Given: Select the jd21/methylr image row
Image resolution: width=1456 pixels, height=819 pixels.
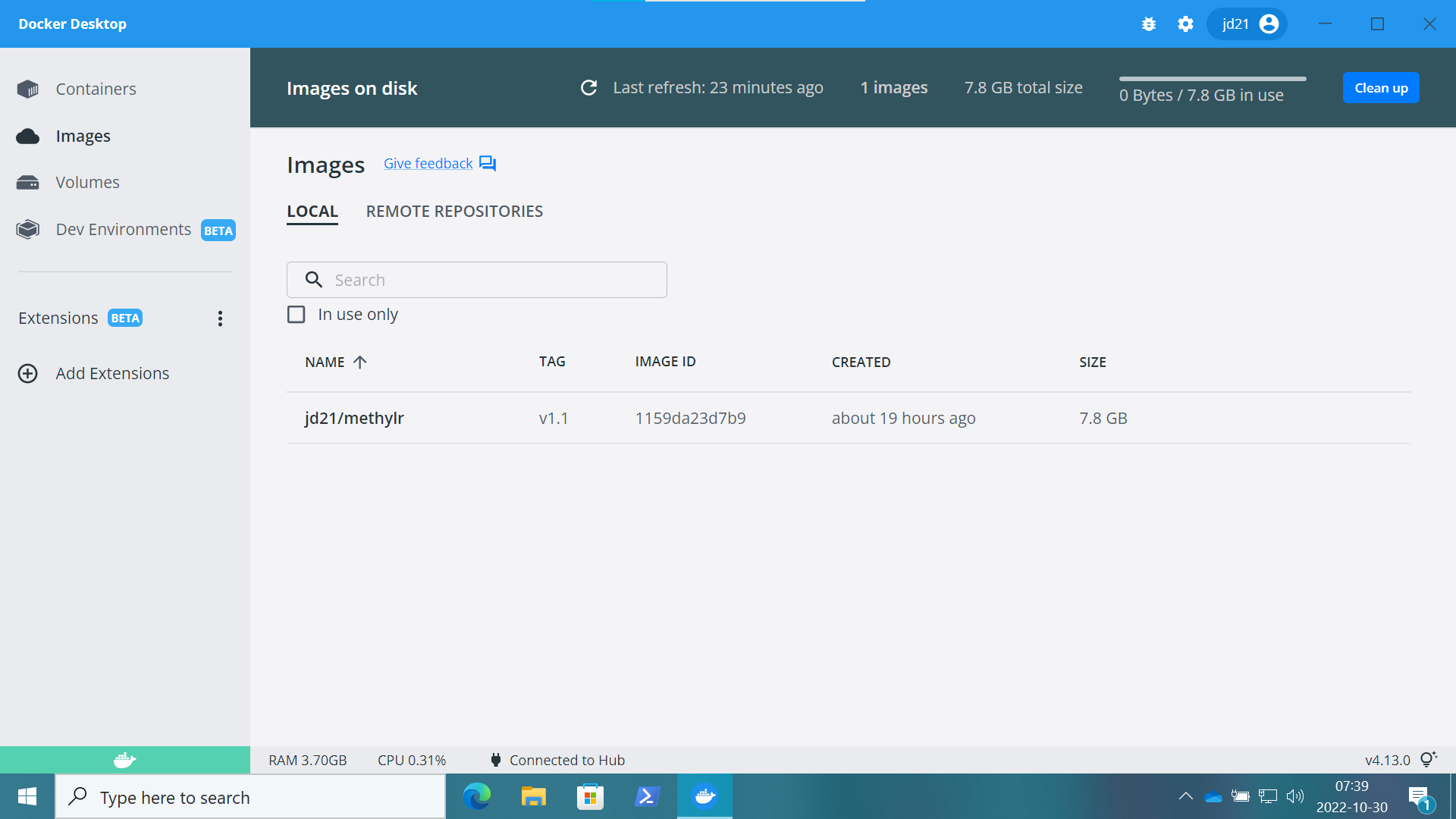Looking at the screenshot, I should 848,418.
